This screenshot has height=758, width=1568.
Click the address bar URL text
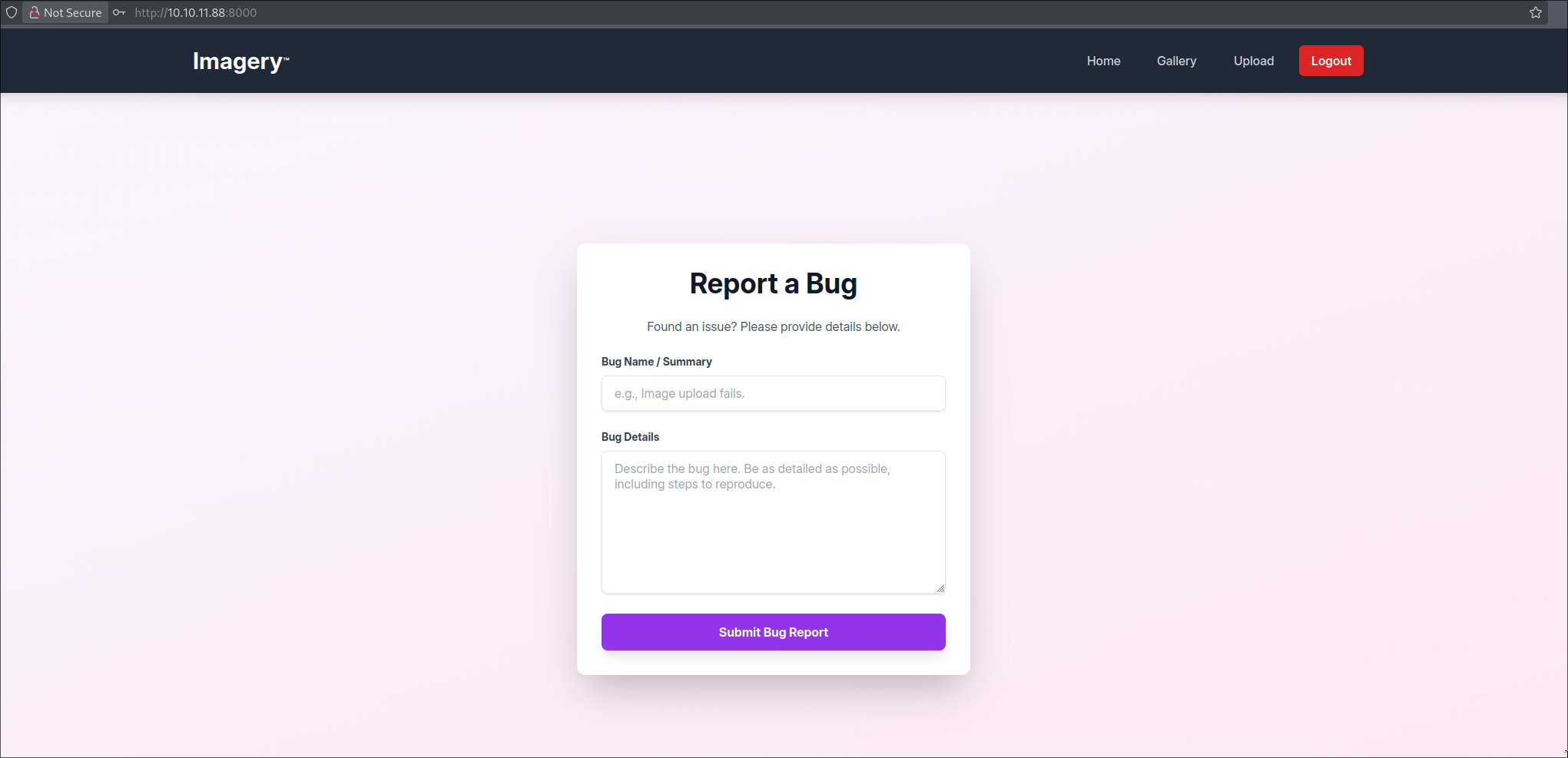(196, 12)
